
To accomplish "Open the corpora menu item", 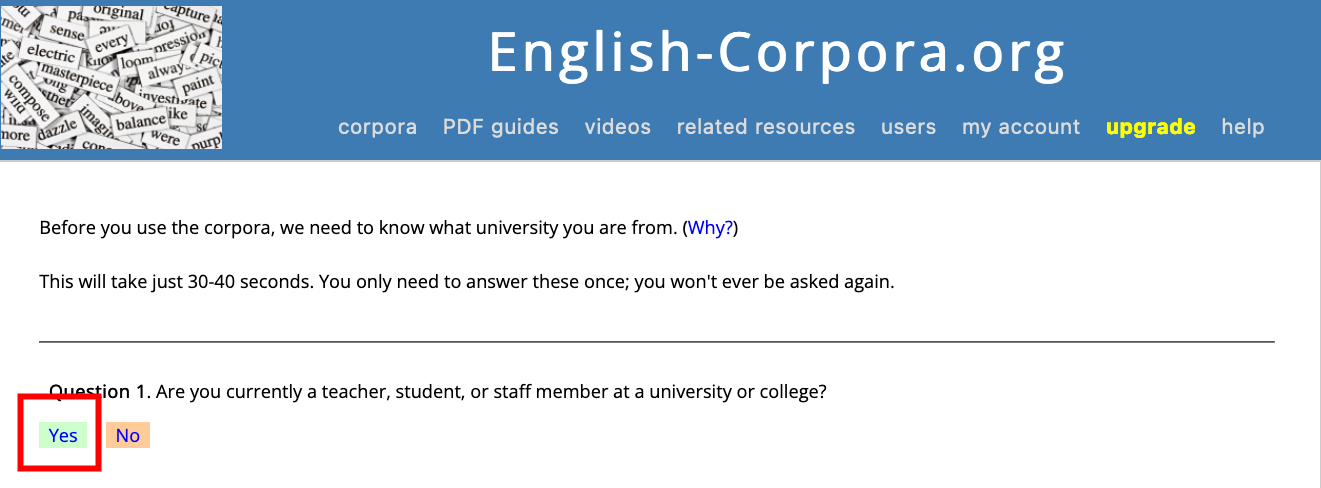I will click(x=377, y=127).
